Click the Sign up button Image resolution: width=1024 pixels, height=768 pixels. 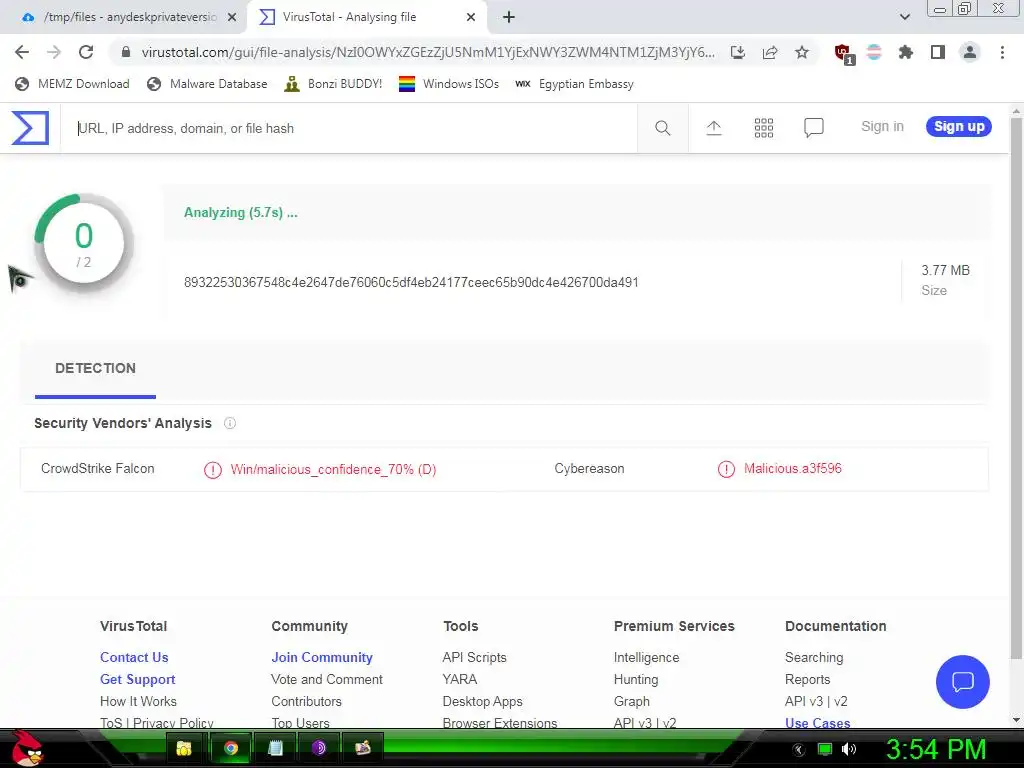[x=959, y=127]
